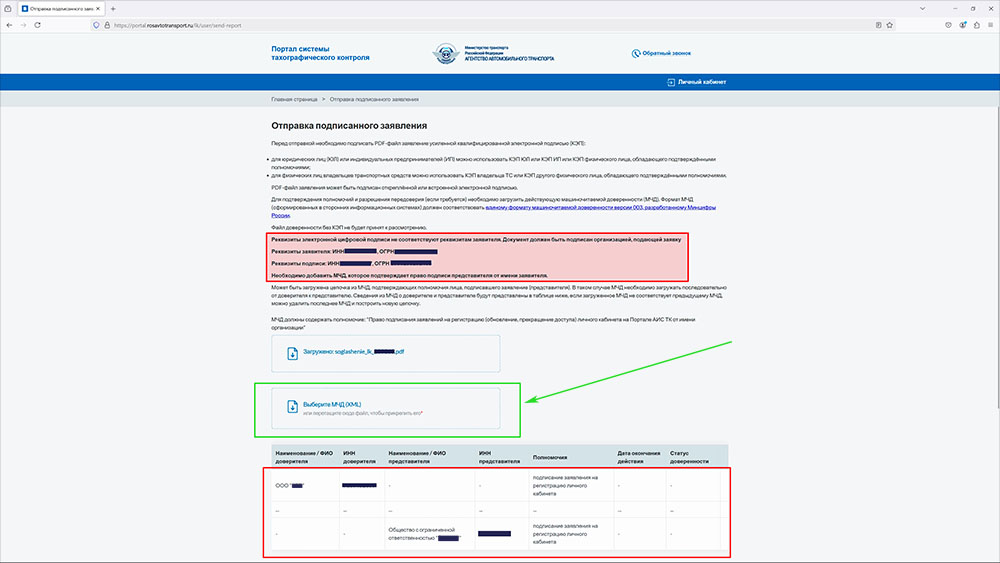Go to Главная страница breadcrumb link
1000x563 pixels.
293,100
